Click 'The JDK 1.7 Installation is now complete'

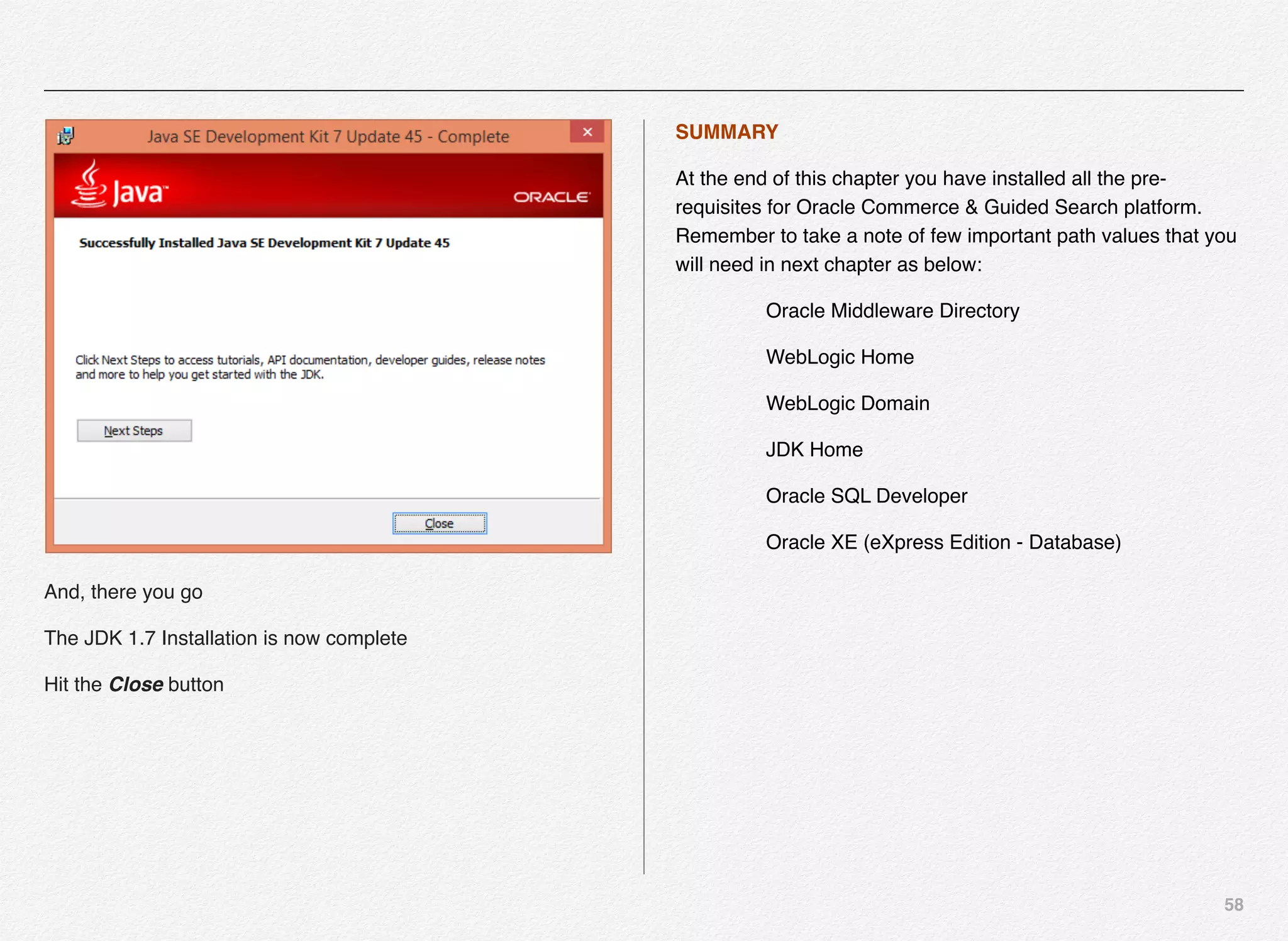coord(226,638)
